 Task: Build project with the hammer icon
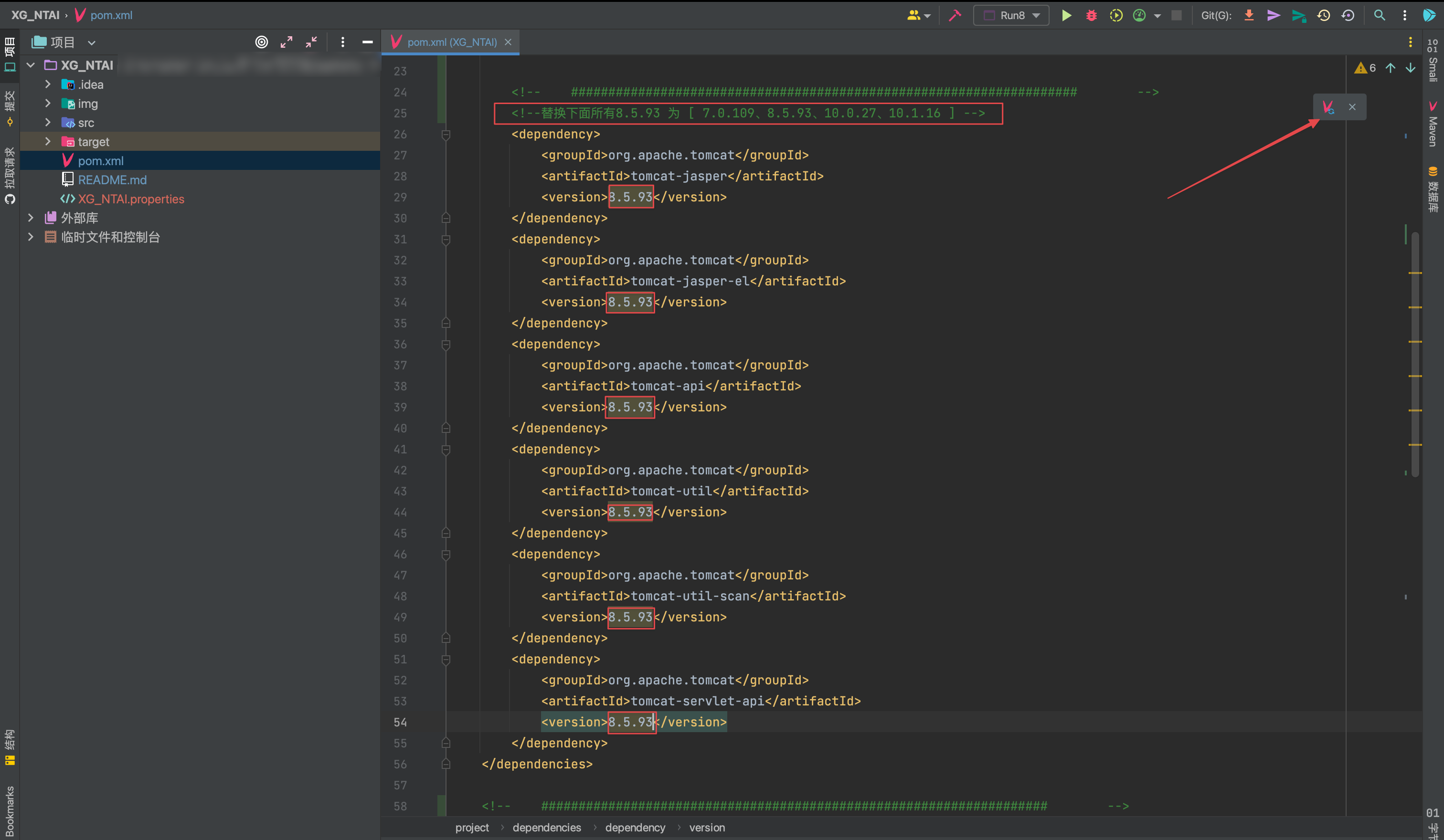[x=955, y=15]
